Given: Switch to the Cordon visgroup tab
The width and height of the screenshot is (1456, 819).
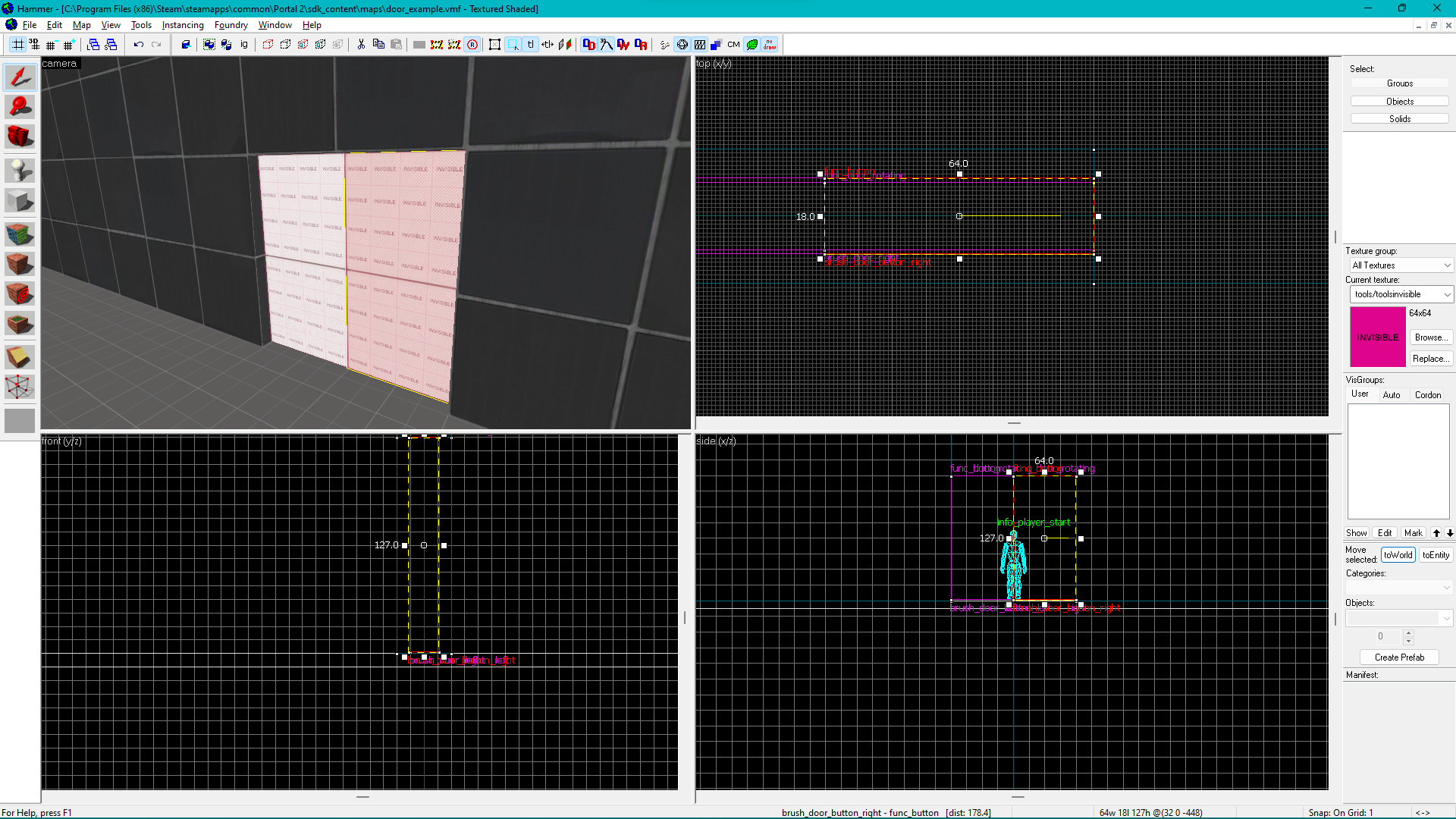Looking at the screenshot, I should tap(1428, 394).
